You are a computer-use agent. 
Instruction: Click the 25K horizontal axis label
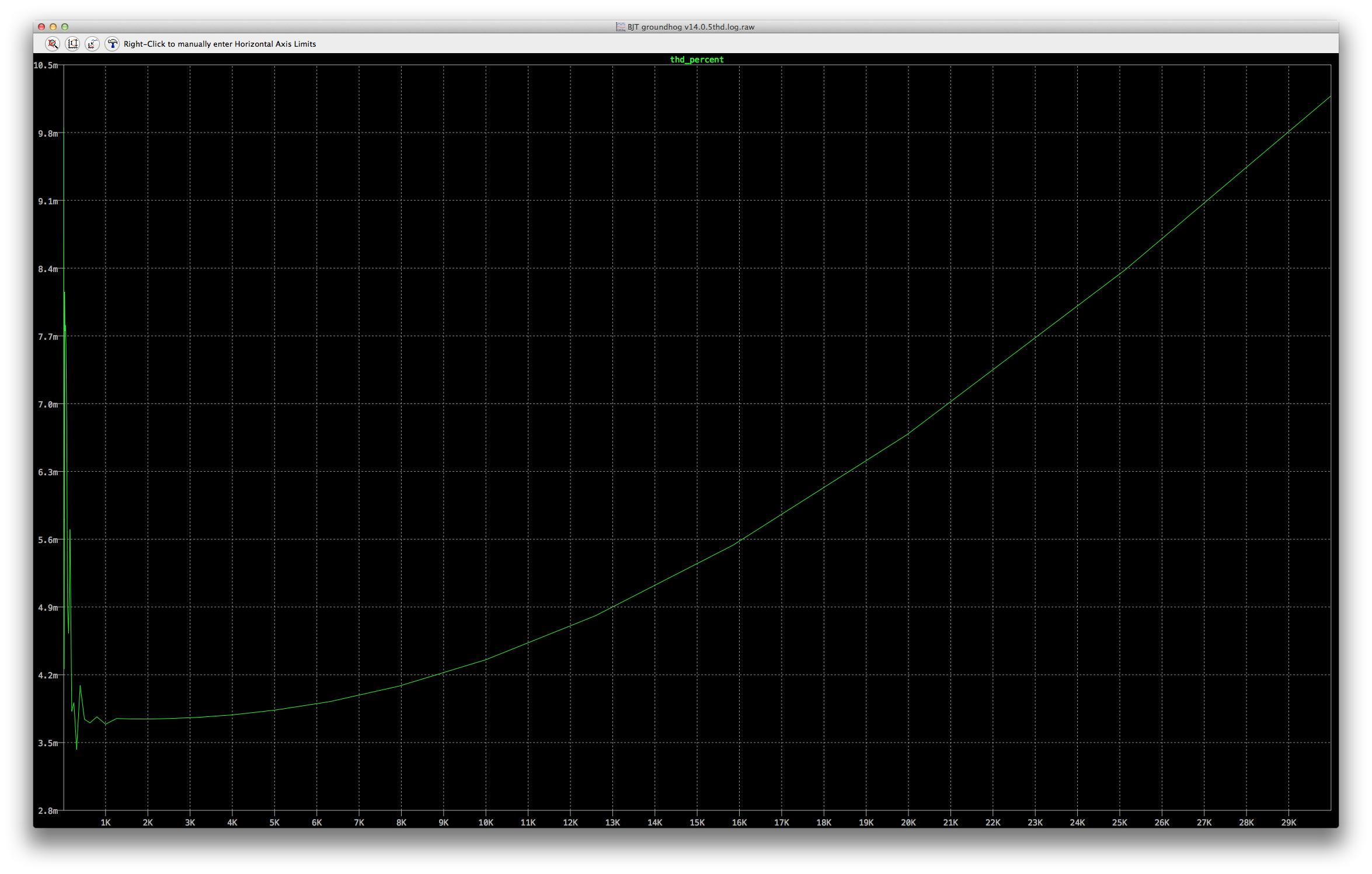point(1120,823)
